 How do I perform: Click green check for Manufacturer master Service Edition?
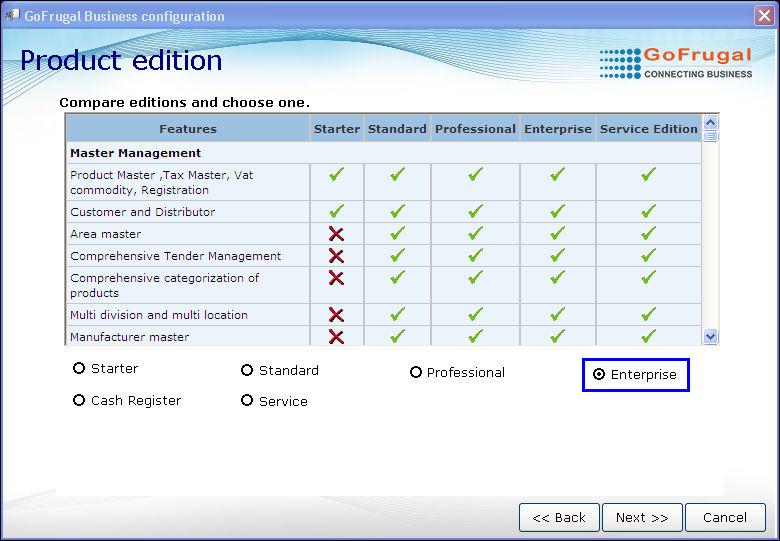[648, 336]
